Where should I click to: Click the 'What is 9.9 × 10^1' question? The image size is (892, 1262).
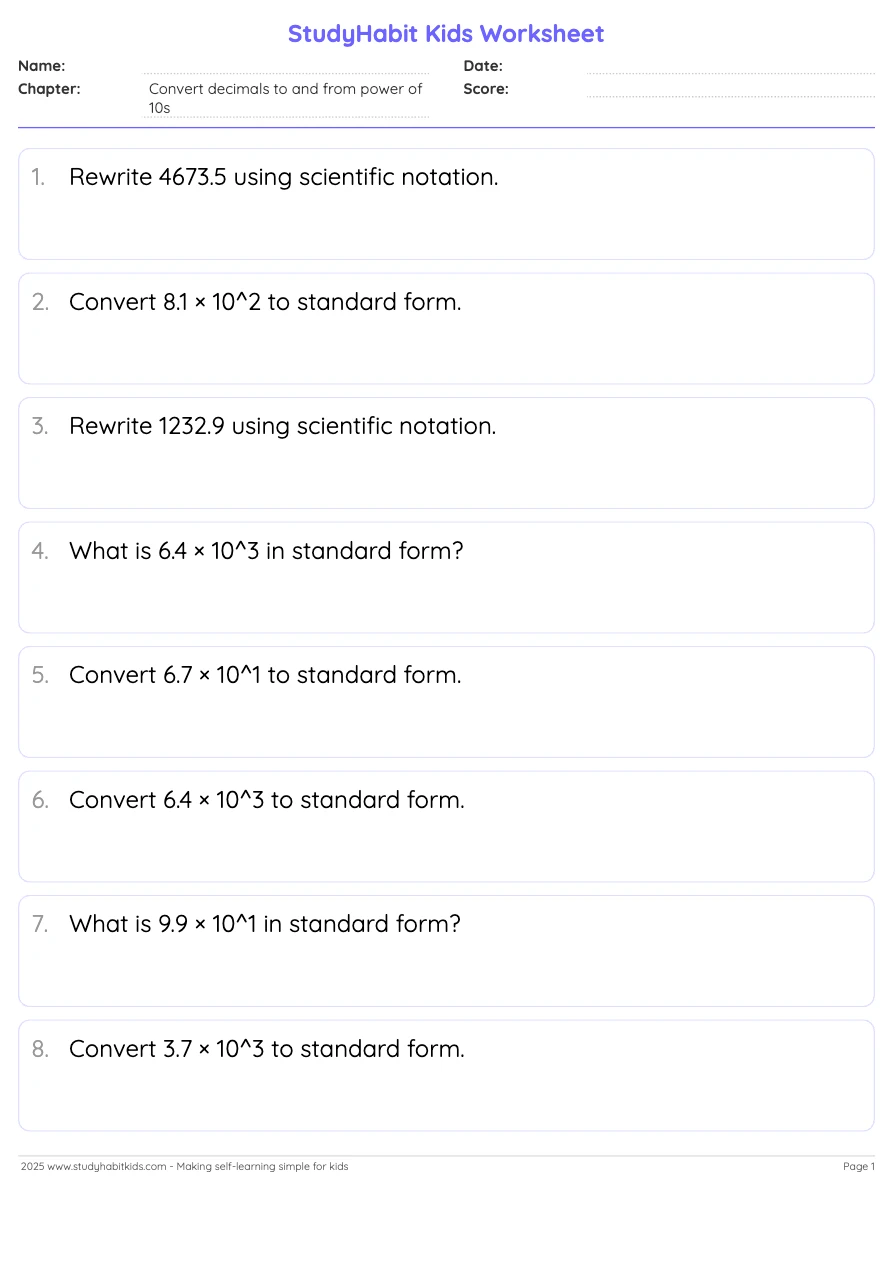[x=265, y=924]
